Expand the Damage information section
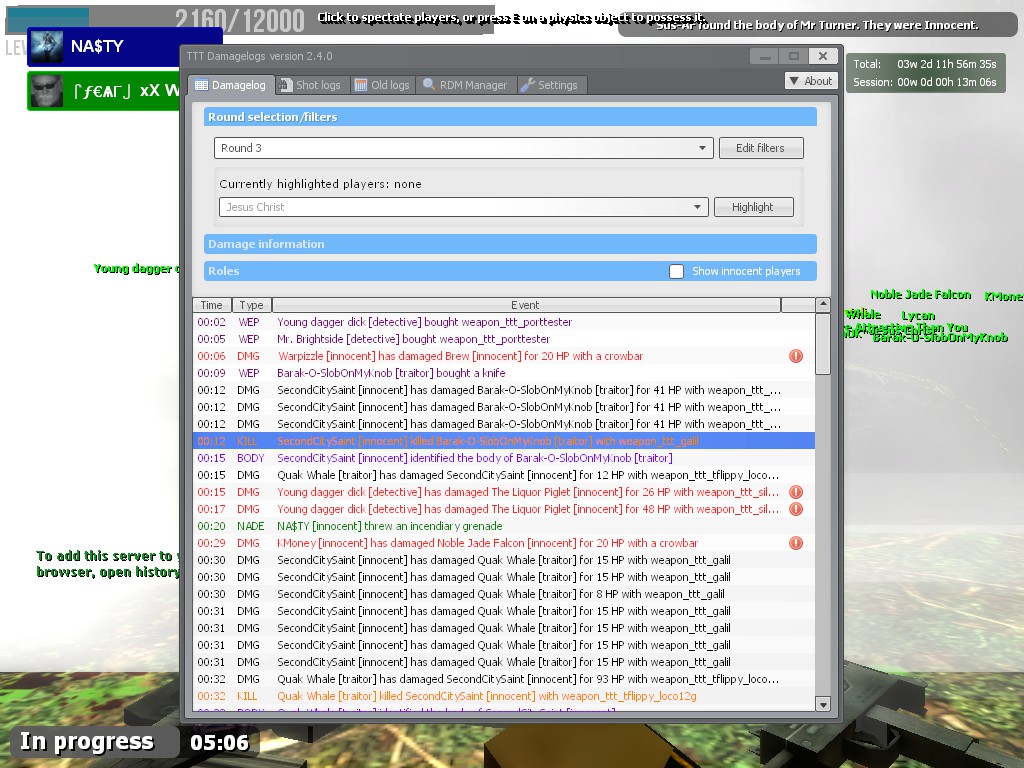The width and height of the screenshot is (1024, 768). pyautogui.click(x=510, y=244)
